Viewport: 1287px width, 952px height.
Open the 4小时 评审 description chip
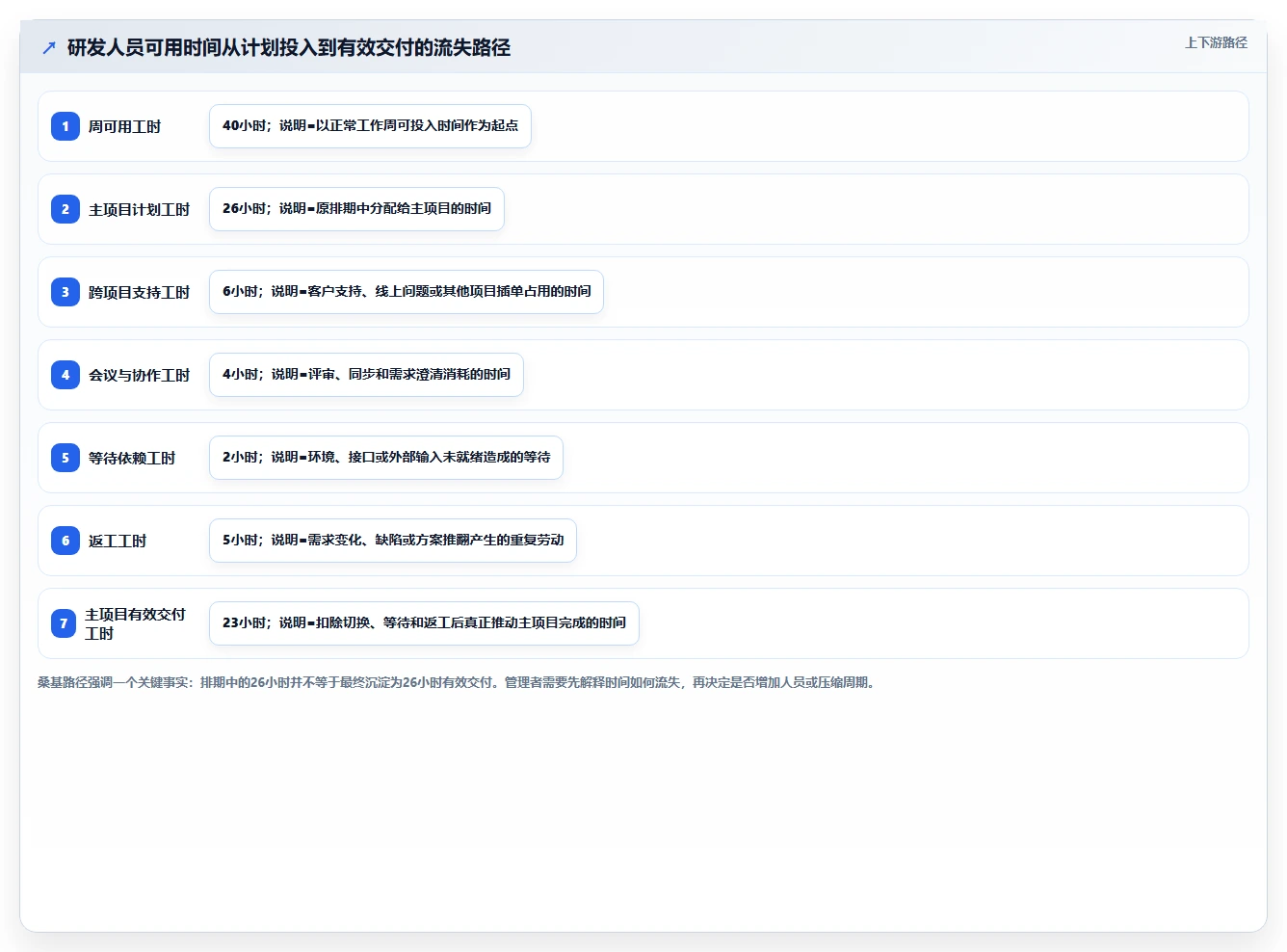[366, 375]
